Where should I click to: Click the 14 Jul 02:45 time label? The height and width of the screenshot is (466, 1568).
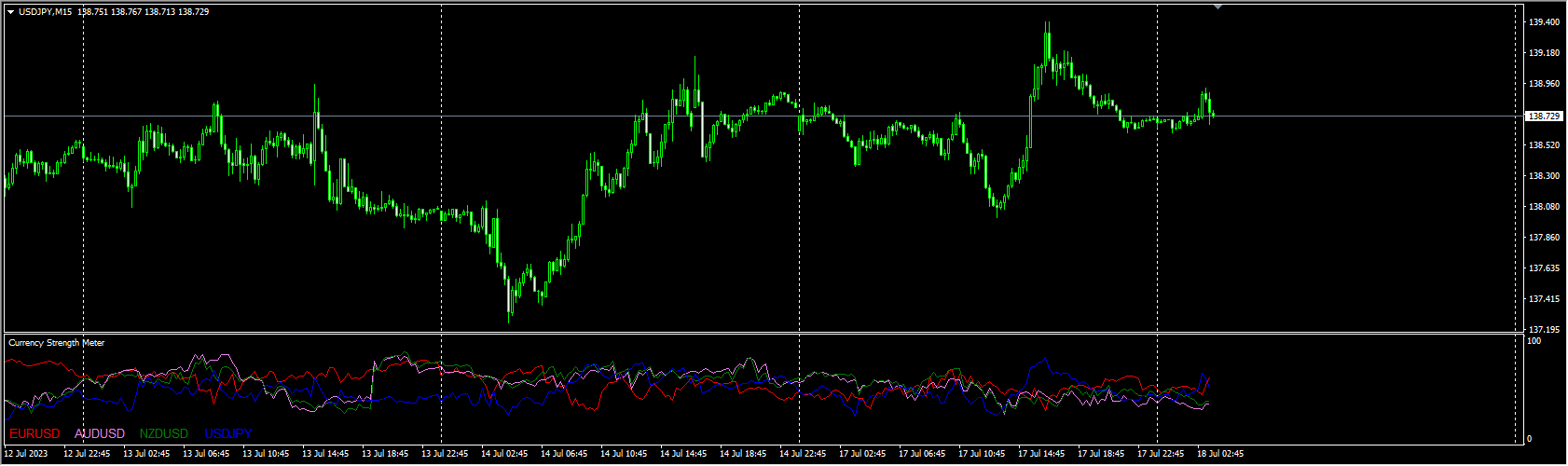click(x=504, y=455)
